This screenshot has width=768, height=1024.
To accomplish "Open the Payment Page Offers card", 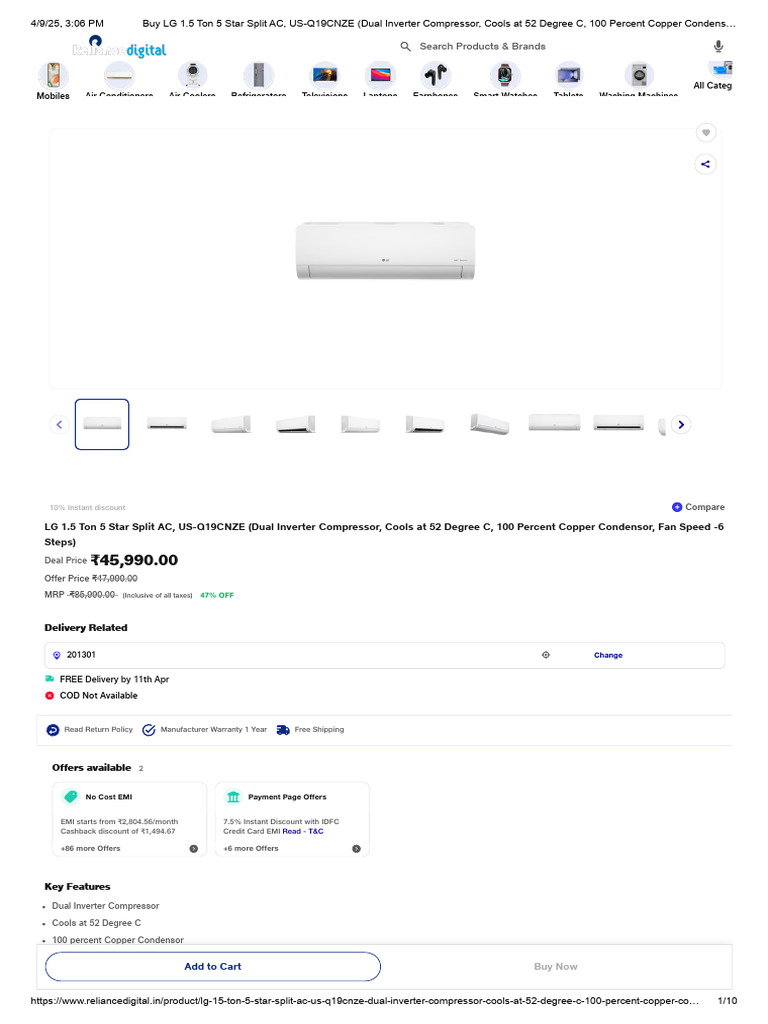I will pyautogui.click(x=293, y=820).
